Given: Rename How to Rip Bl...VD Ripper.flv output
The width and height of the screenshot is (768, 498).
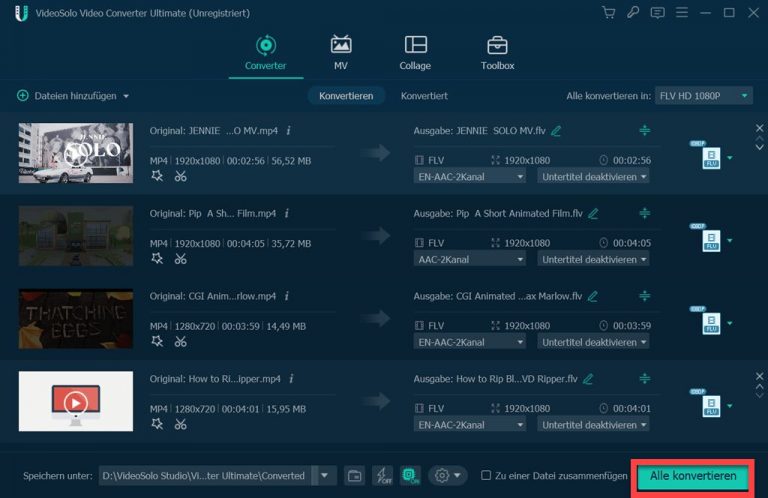Looking at the screenshot, I should coord(588,379).
